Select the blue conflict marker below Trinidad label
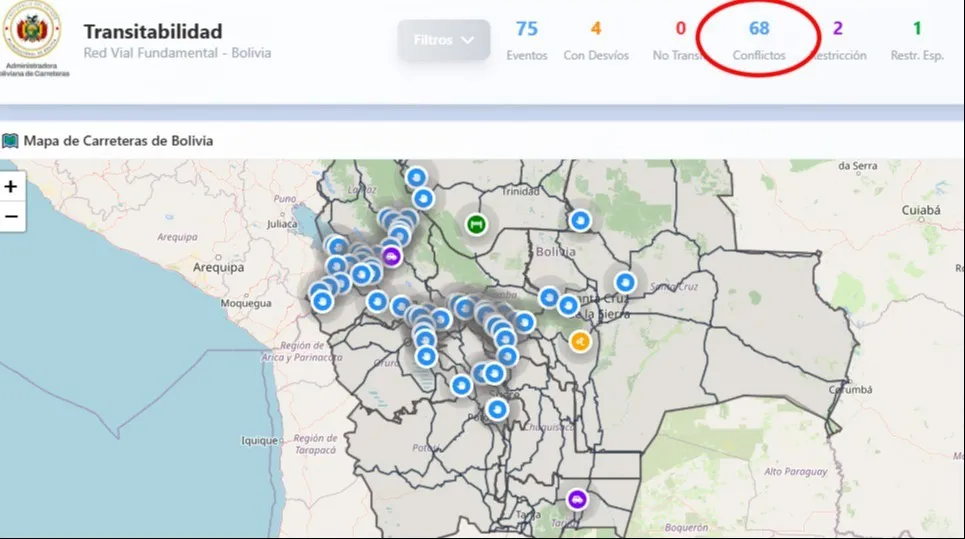Image resolution: width=965 pixels, height=539 pixels. click(x=580, y=220)
